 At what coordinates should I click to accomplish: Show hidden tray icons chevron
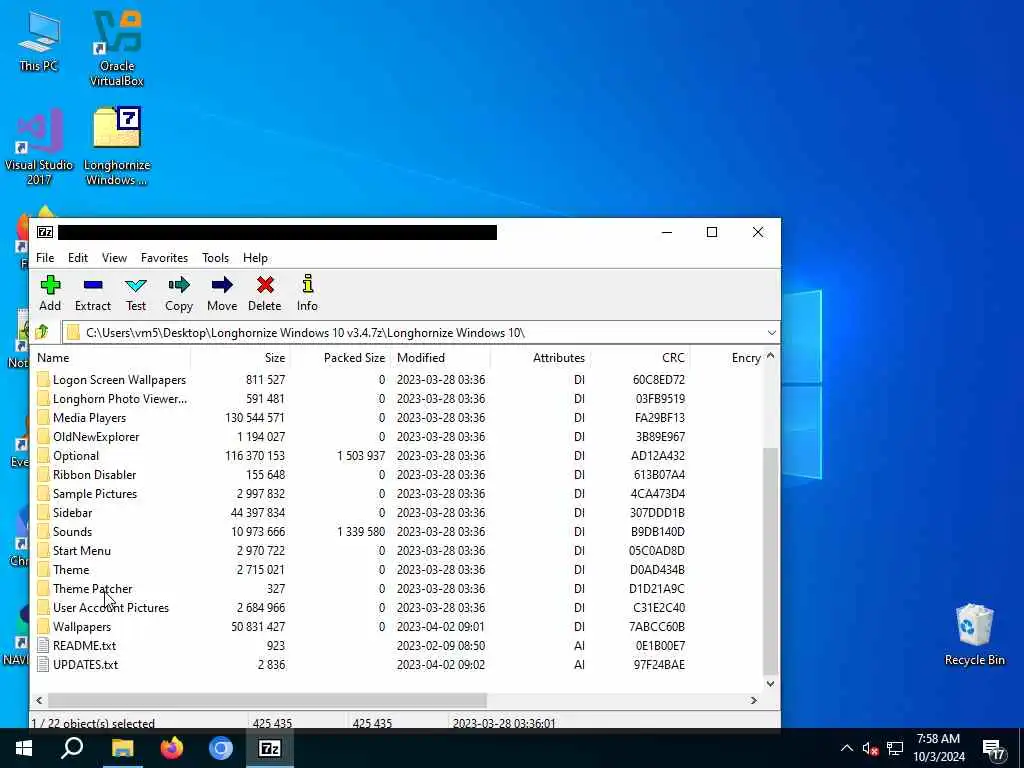846,748
